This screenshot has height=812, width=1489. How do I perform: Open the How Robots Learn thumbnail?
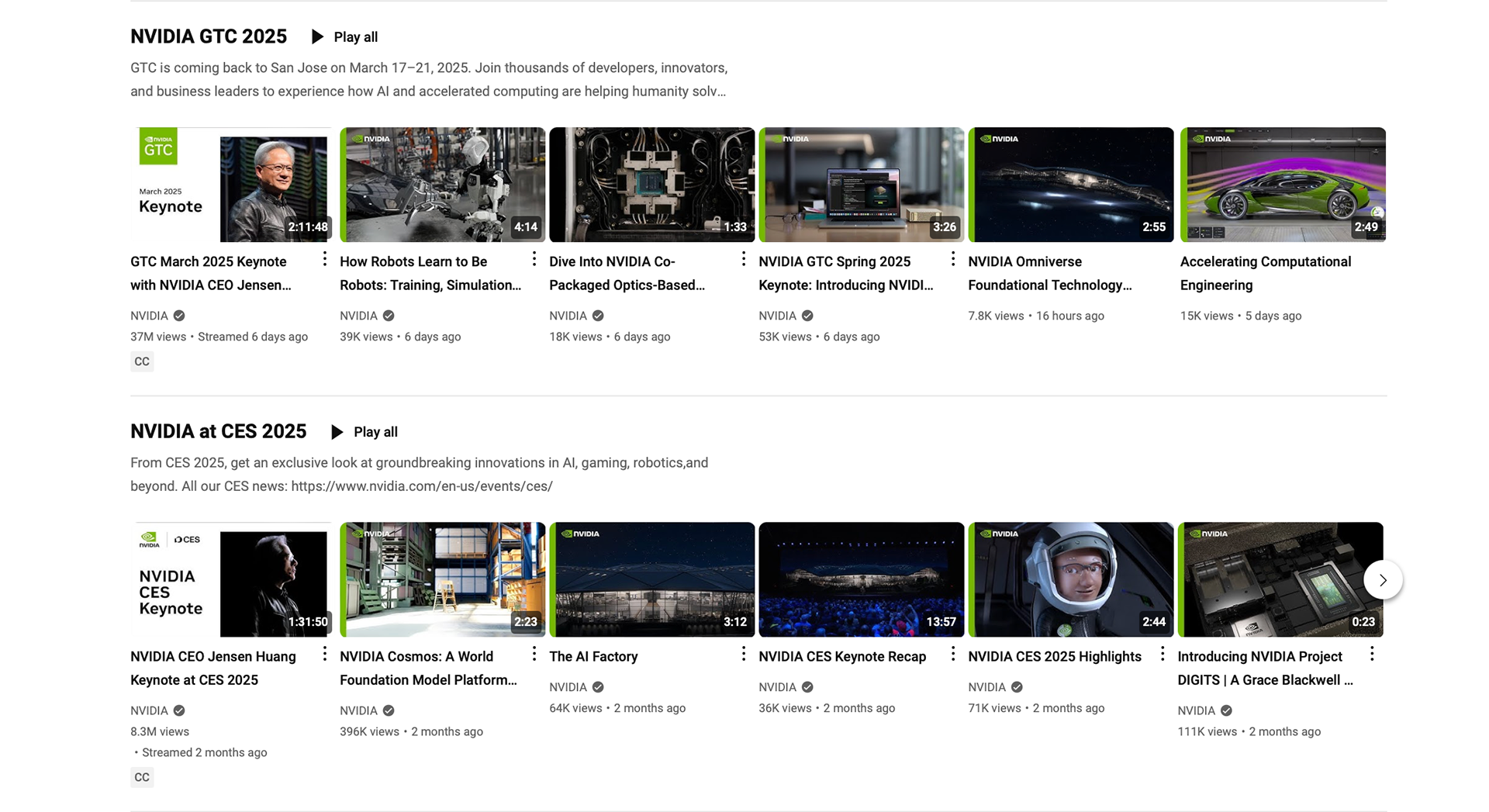pos(442,185)
